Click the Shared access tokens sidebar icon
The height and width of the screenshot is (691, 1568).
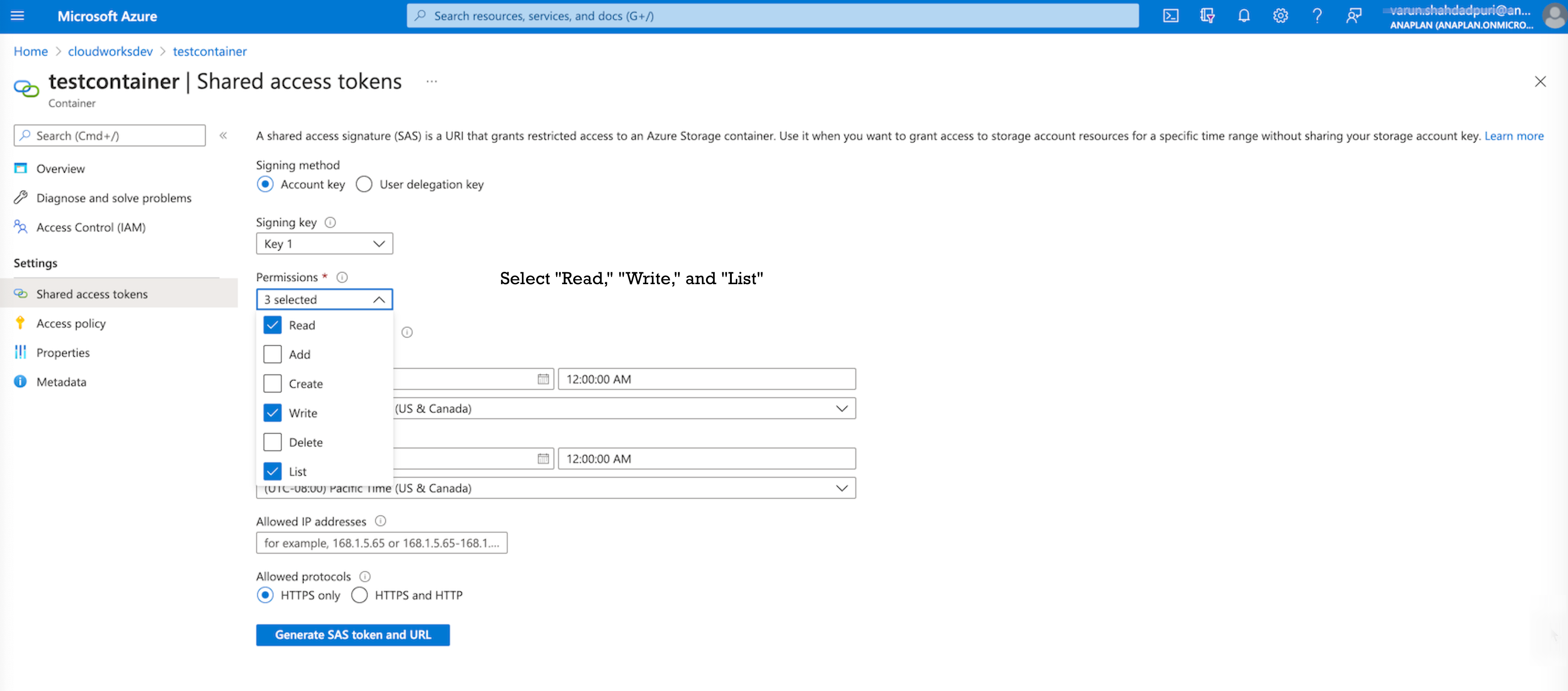(x=21, y=293)
